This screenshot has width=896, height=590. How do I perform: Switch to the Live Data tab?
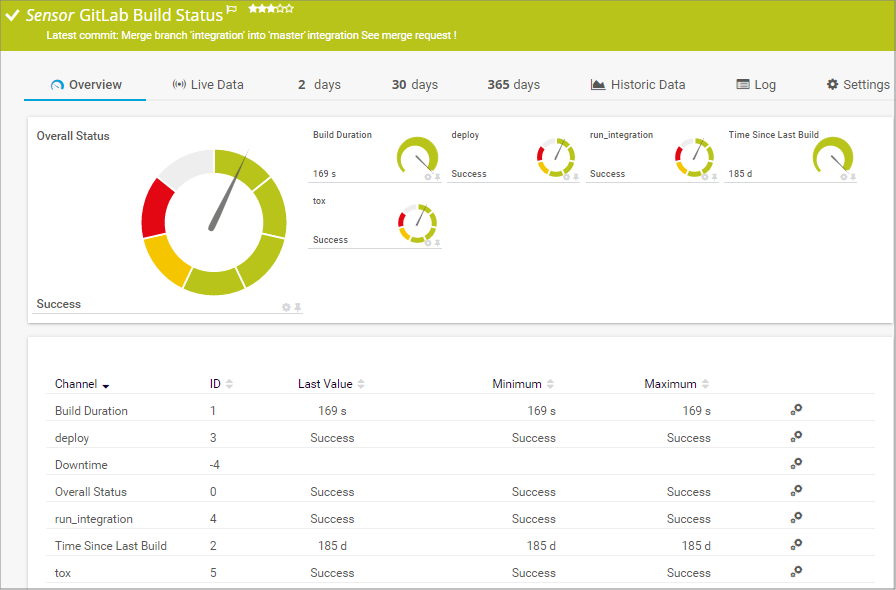[208, 85]
